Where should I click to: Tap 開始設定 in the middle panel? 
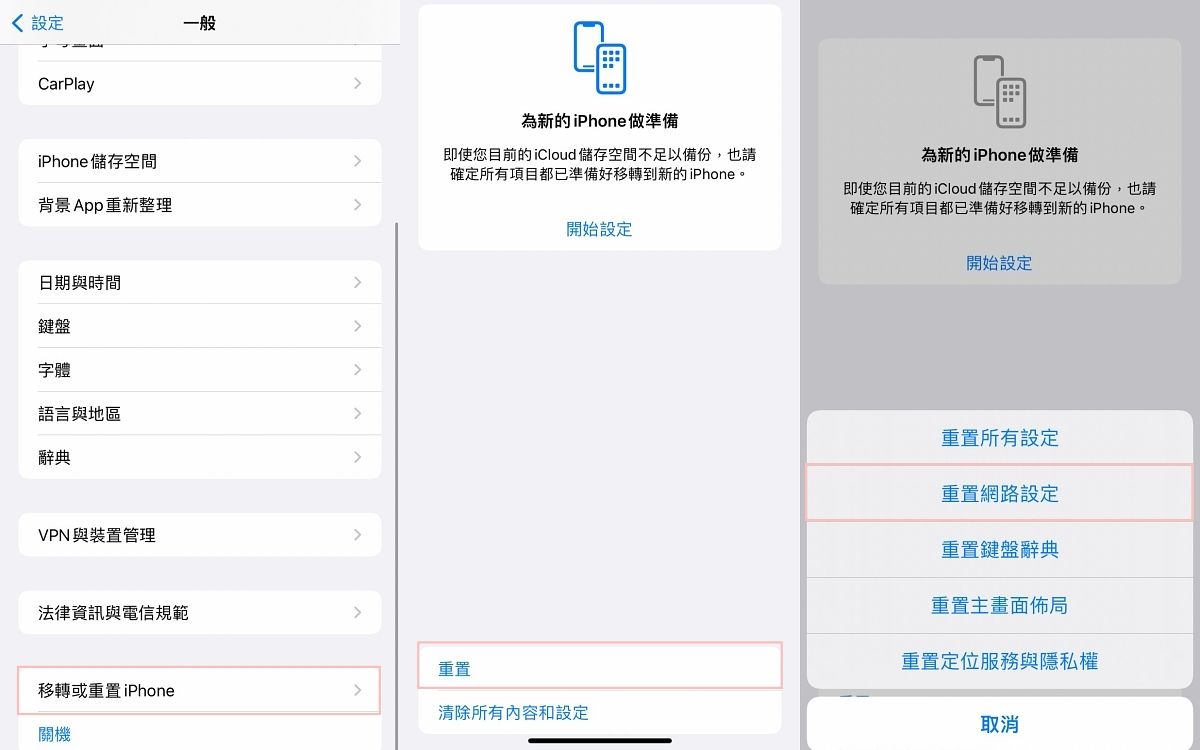599,229
